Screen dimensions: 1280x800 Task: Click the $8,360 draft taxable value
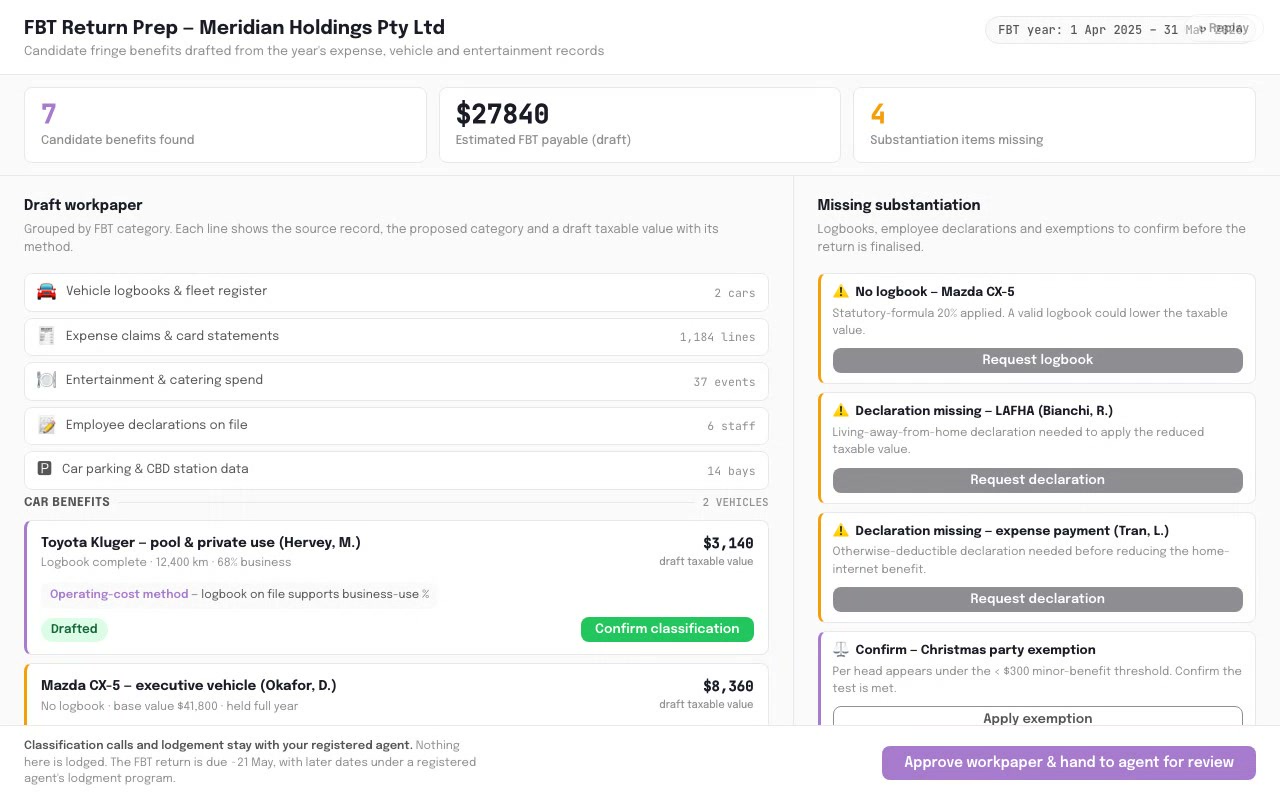click(x=728, y=686)
